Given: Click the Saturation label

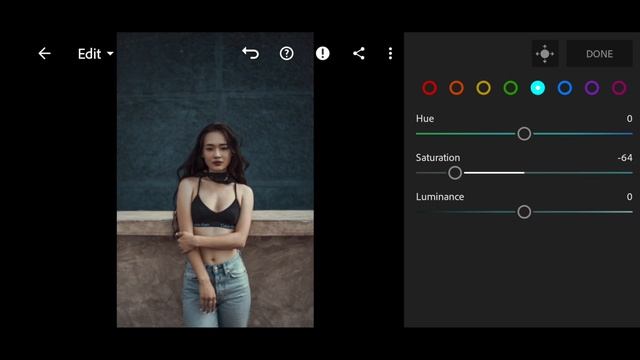Looking at the screenshot, I should 438,158.
